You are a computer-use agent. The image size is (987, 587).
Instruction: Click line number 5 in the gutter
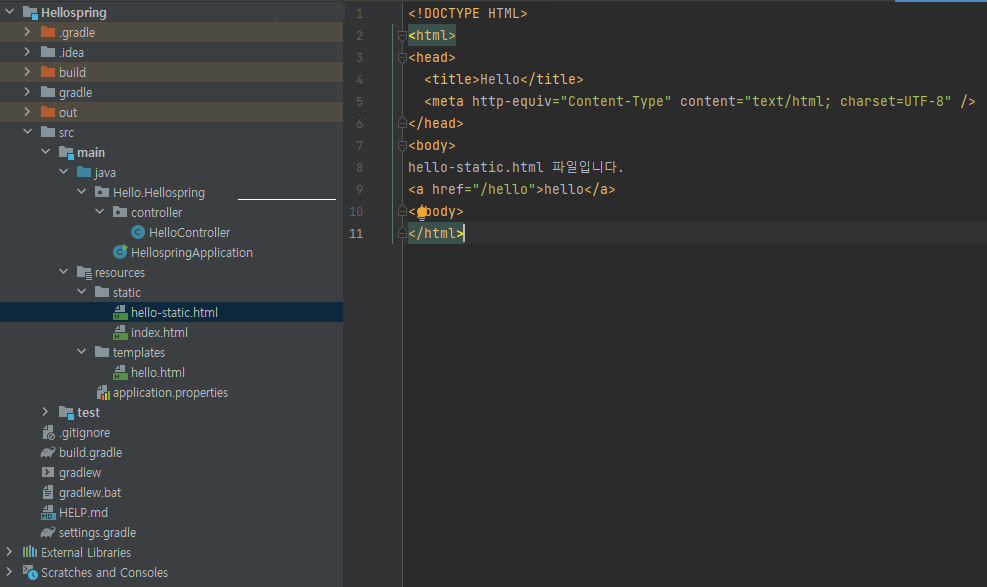pyautogui.click(x=359, y=102)
